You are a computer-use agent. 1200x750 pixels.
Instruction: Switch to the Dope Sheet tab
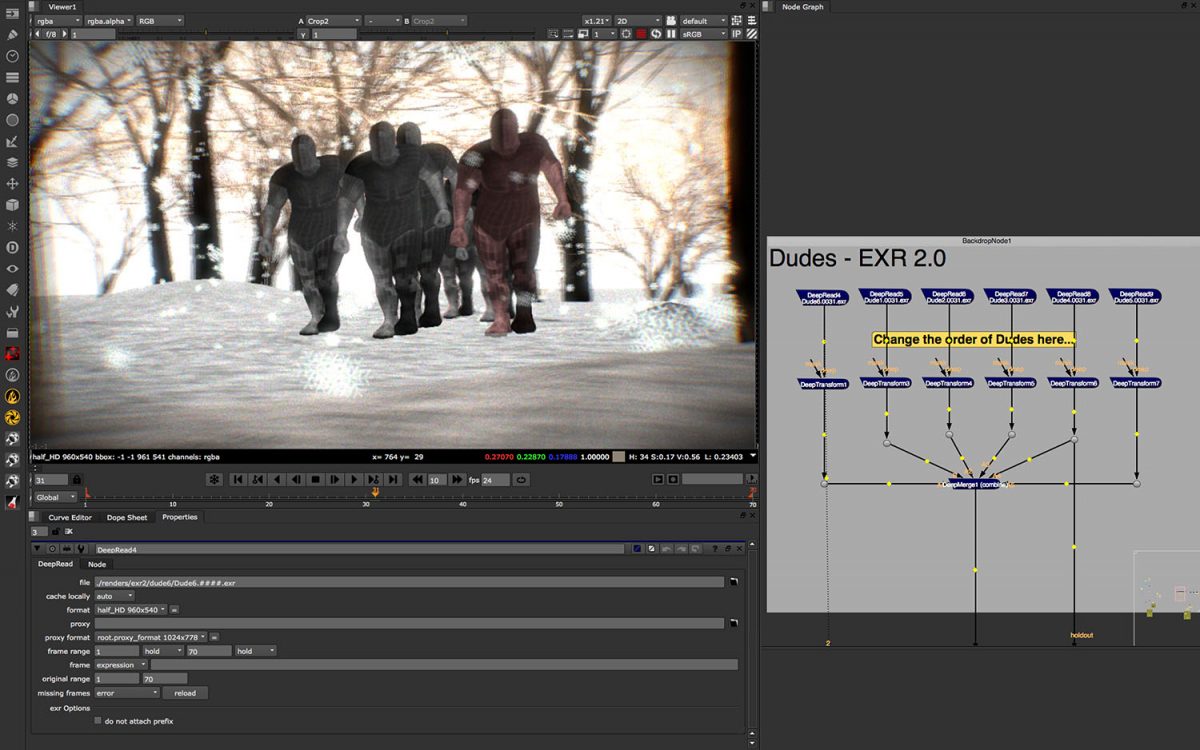coord(126,517)
